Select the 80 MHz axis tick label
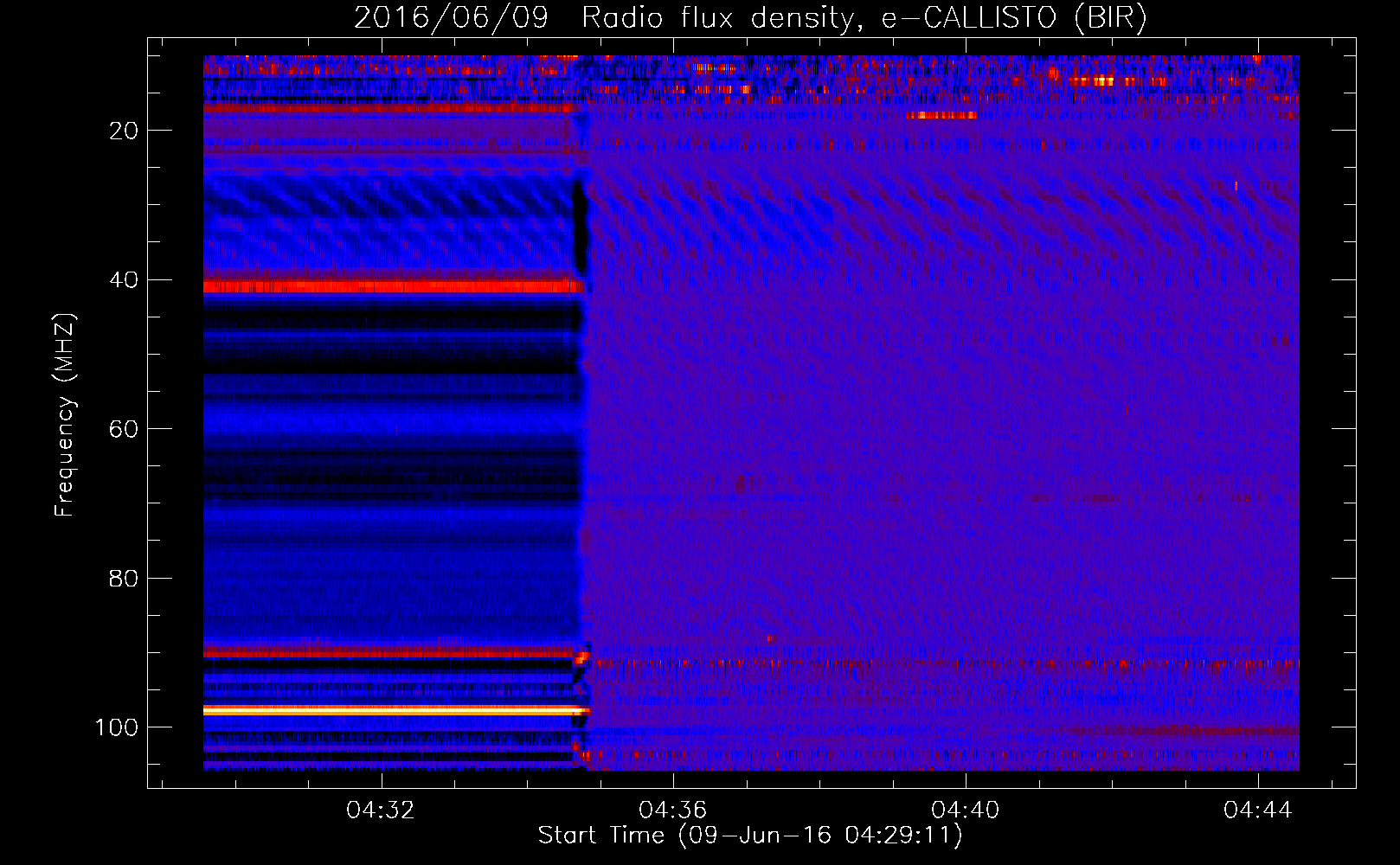1400x865 pixels. tap(124, 579)
